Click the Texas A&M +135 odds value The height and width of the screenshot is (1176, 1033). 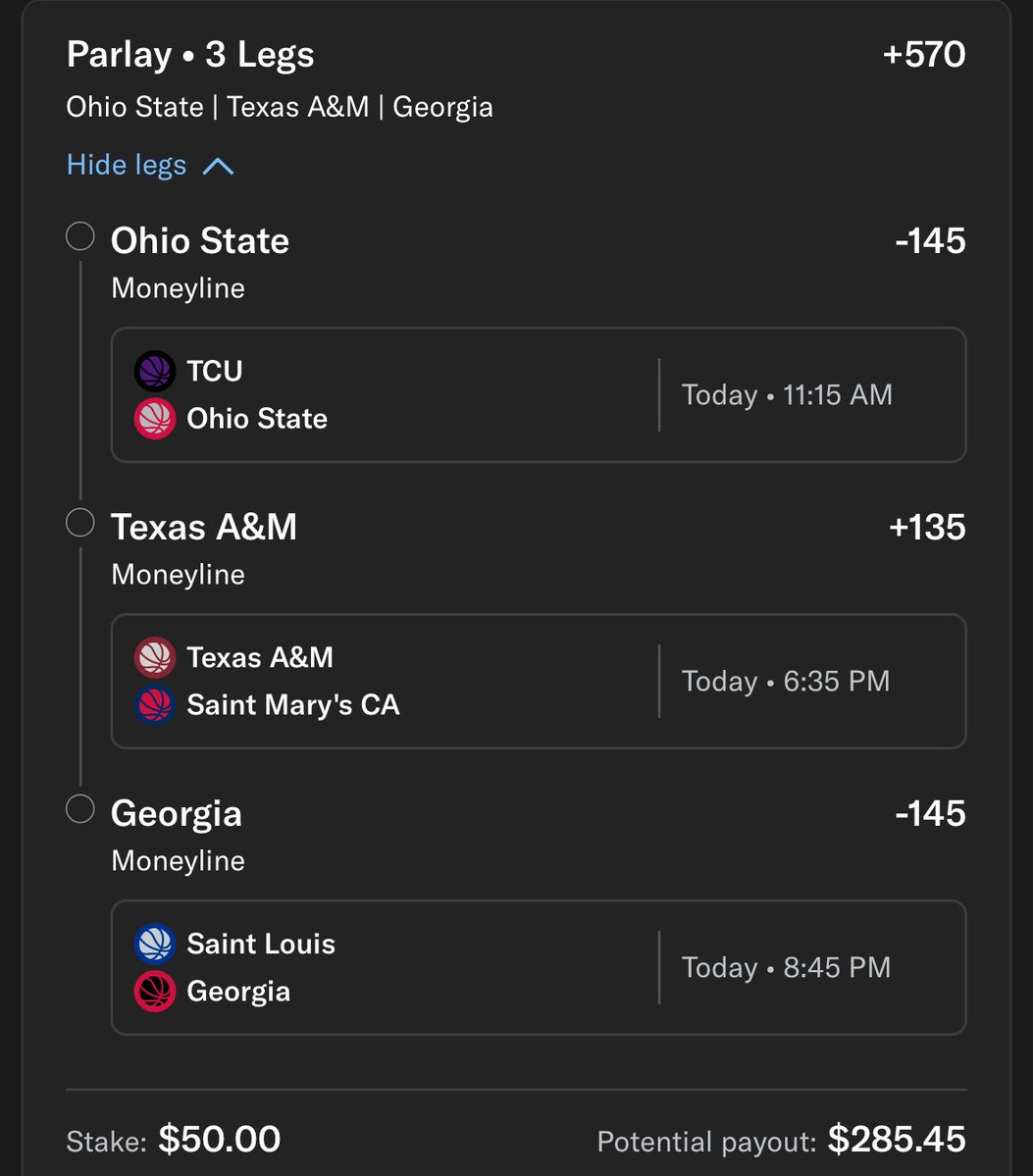(x=927, y=528)
